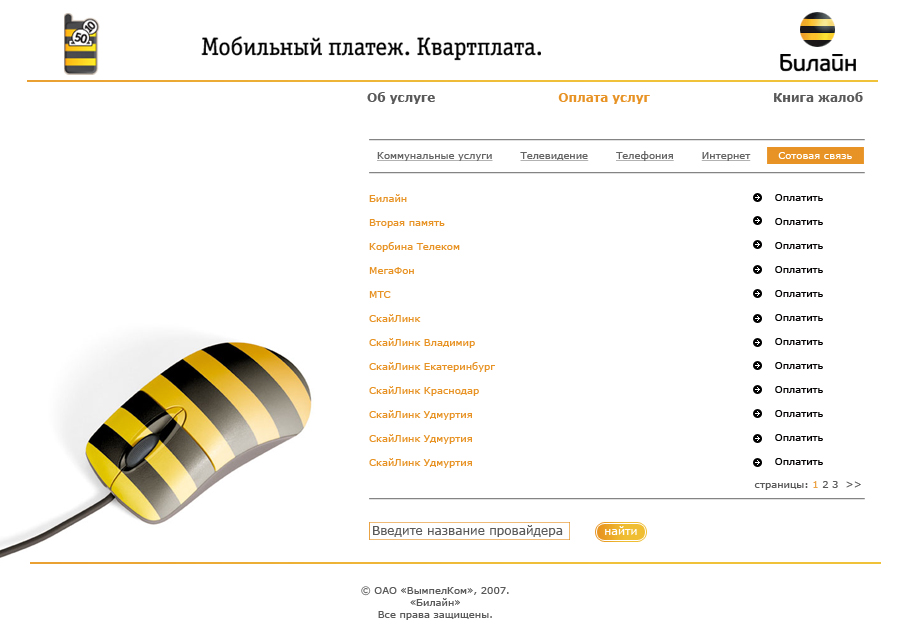905x633 pixels.
Task: Click the arrow icon beside СкайЛинк
Action: (757, 317)
